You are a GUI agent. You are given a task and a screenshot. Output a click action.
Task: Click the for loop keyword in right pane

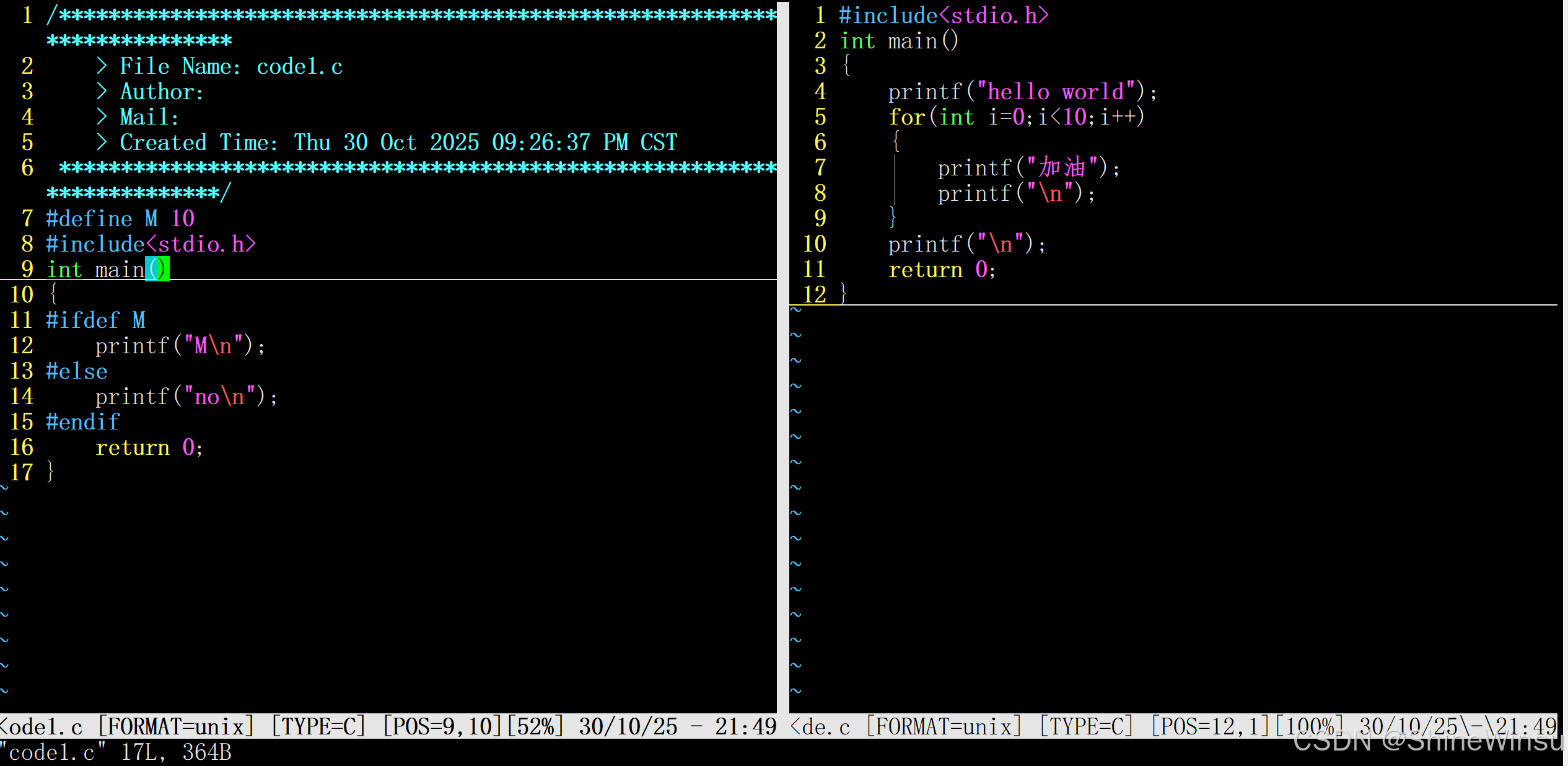tap(906, 117)
